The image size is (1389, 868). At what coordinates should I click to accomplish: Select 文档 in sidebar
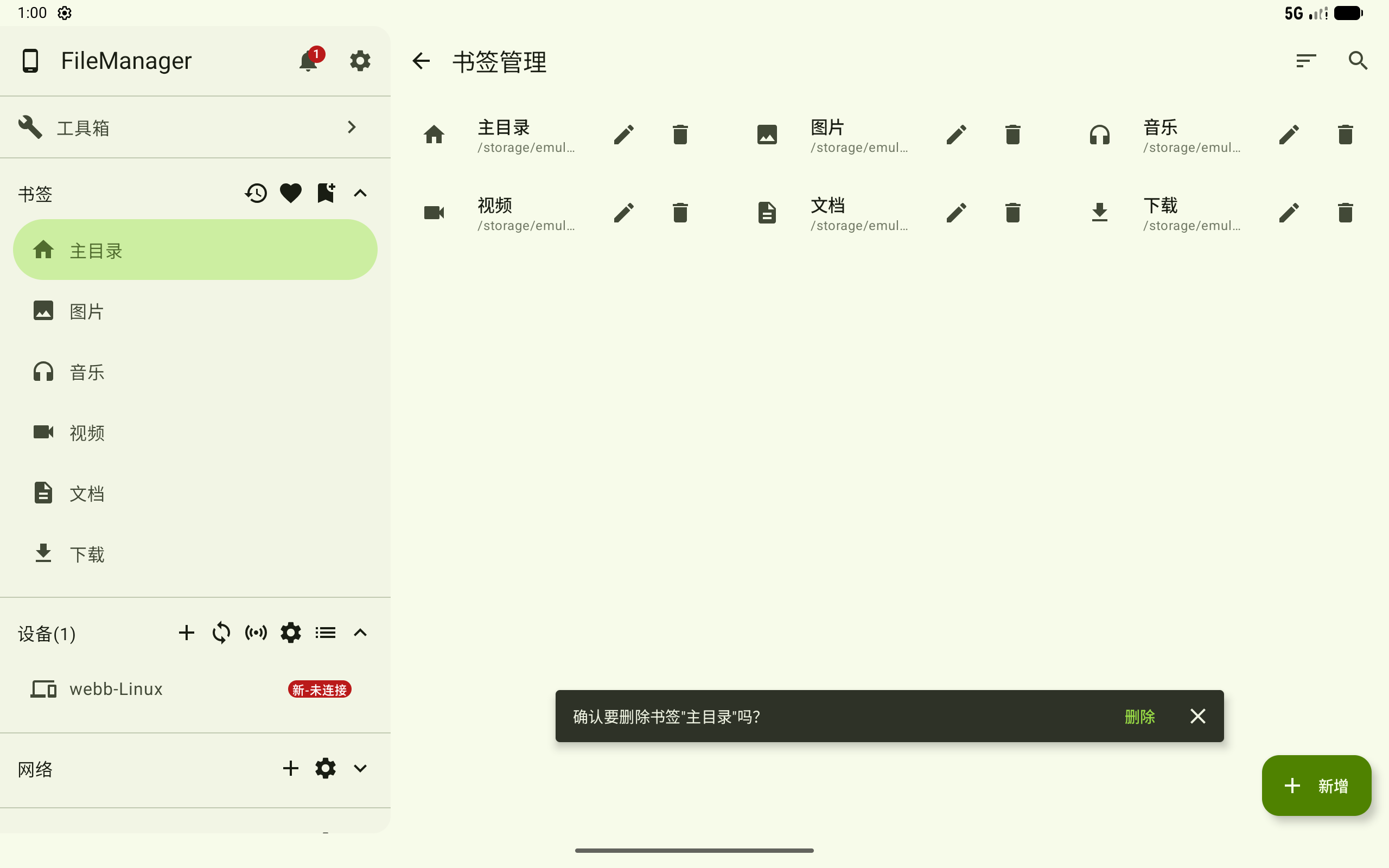point(195,493)
